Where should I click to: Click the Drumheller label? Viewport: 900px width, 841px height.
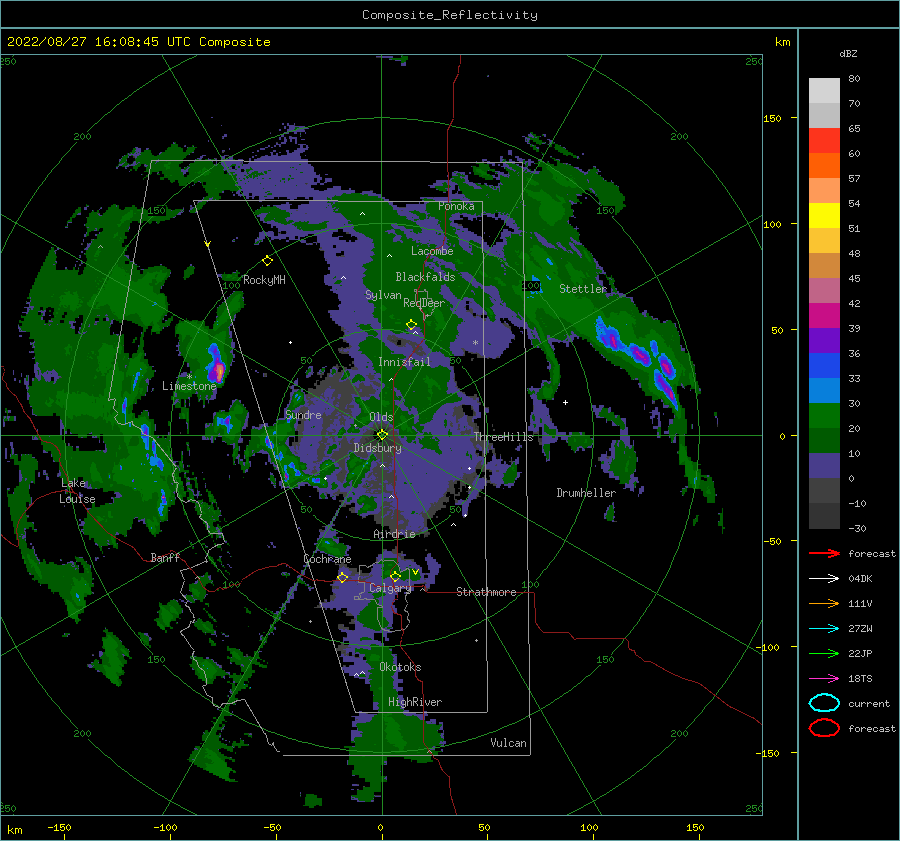(586, 493)
